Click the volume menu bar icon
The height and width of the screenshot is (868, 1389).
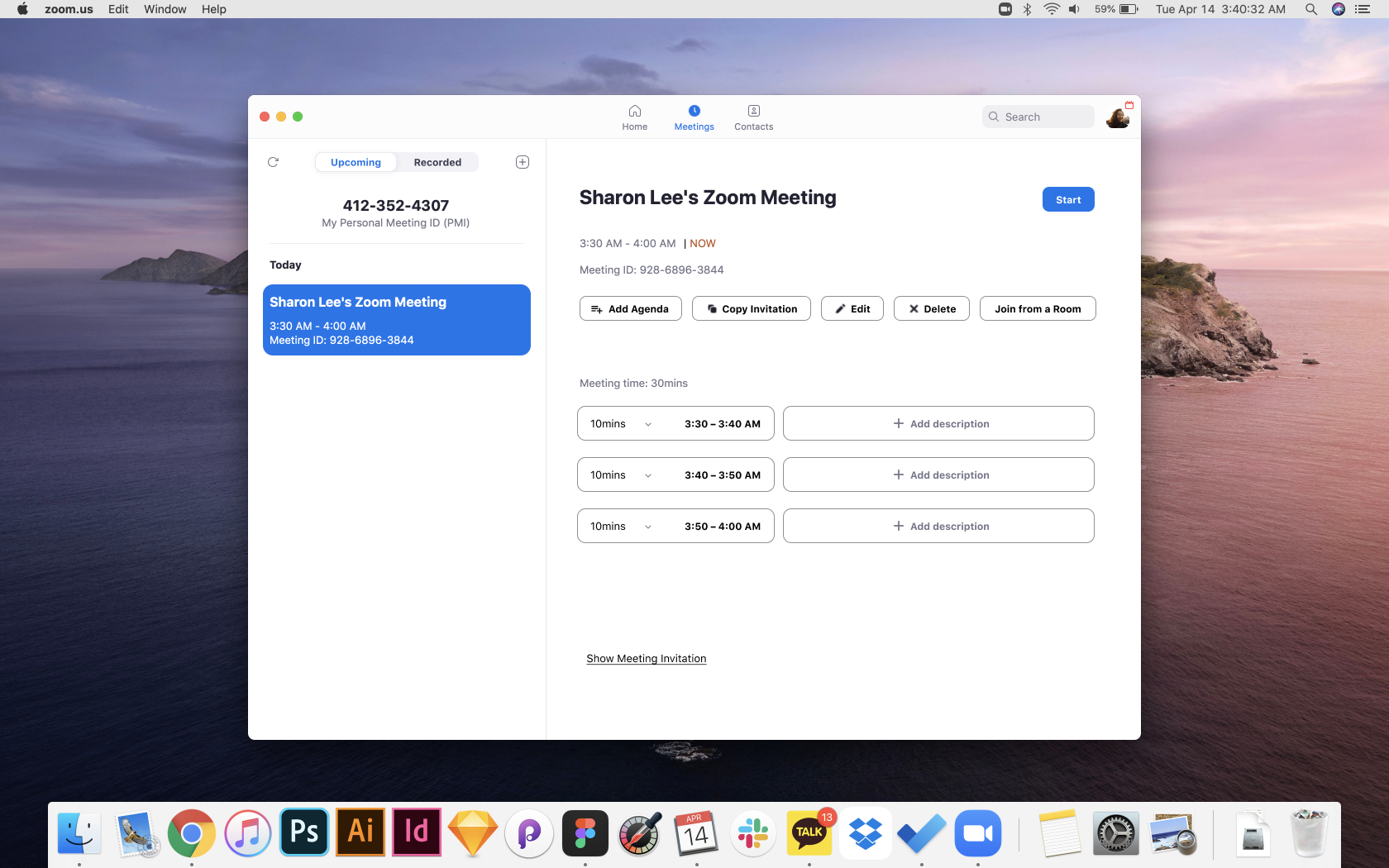(1074, 9)
